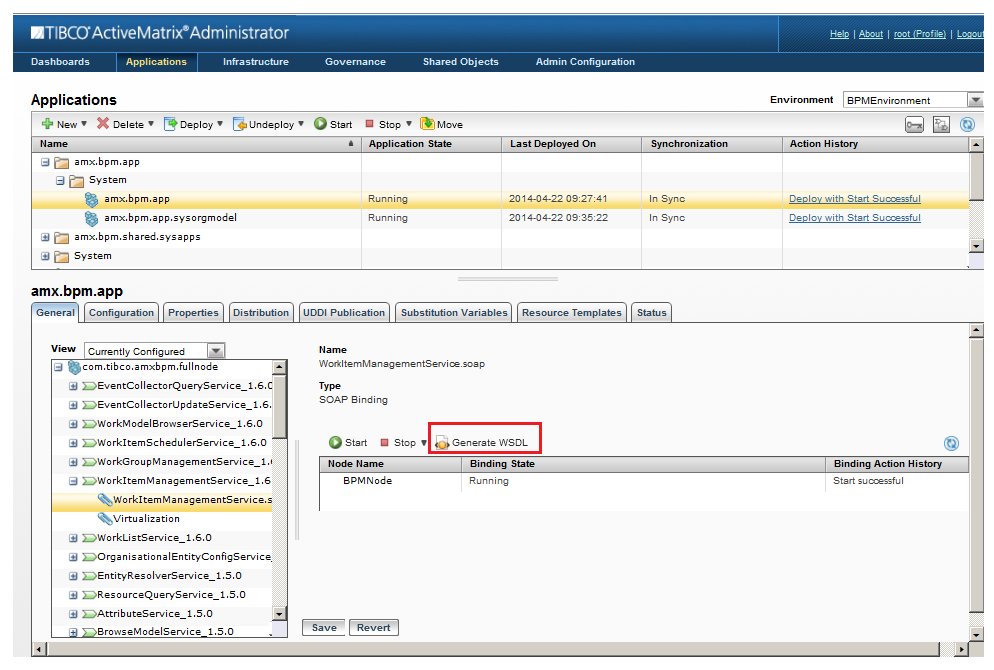Collapse the System subfolder under amx.bpm.app
The height and width of the screenshot is (670, 994).
click(60, 181)
